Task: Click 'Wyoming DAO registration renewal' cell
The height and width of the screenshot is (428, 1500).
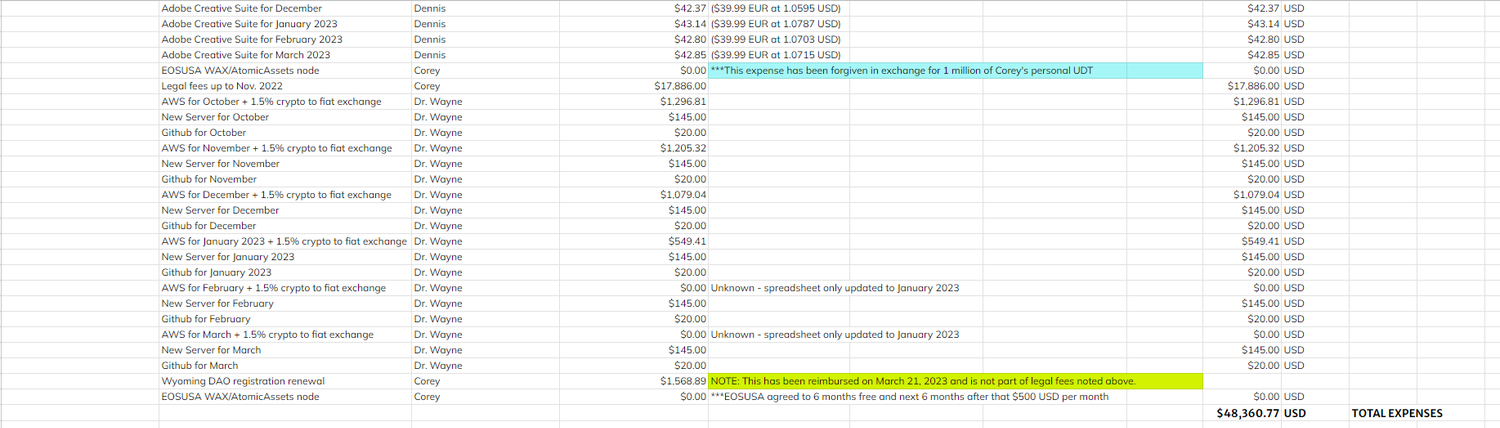Action: point(243,381)
